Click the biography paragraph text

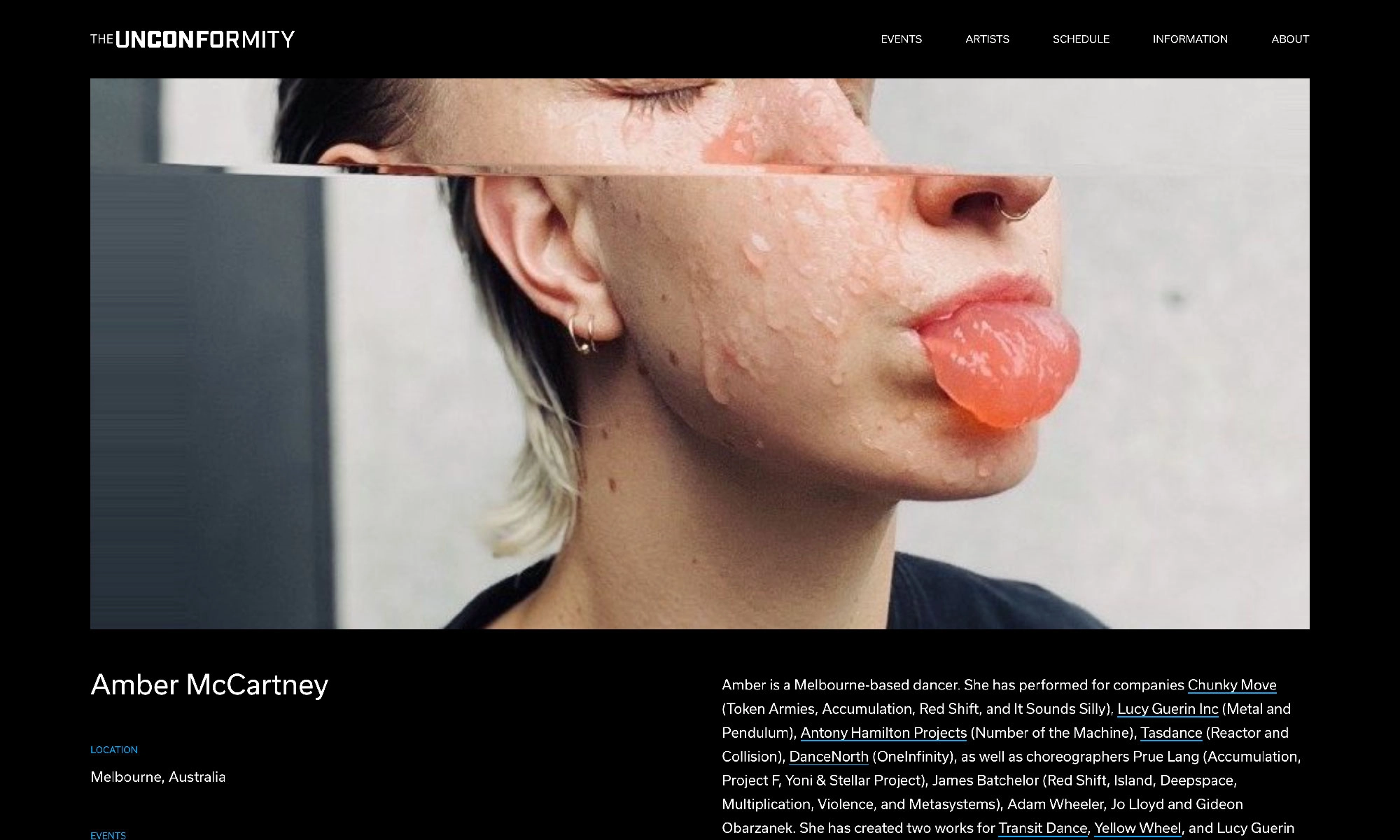(x=1011, y=757)
